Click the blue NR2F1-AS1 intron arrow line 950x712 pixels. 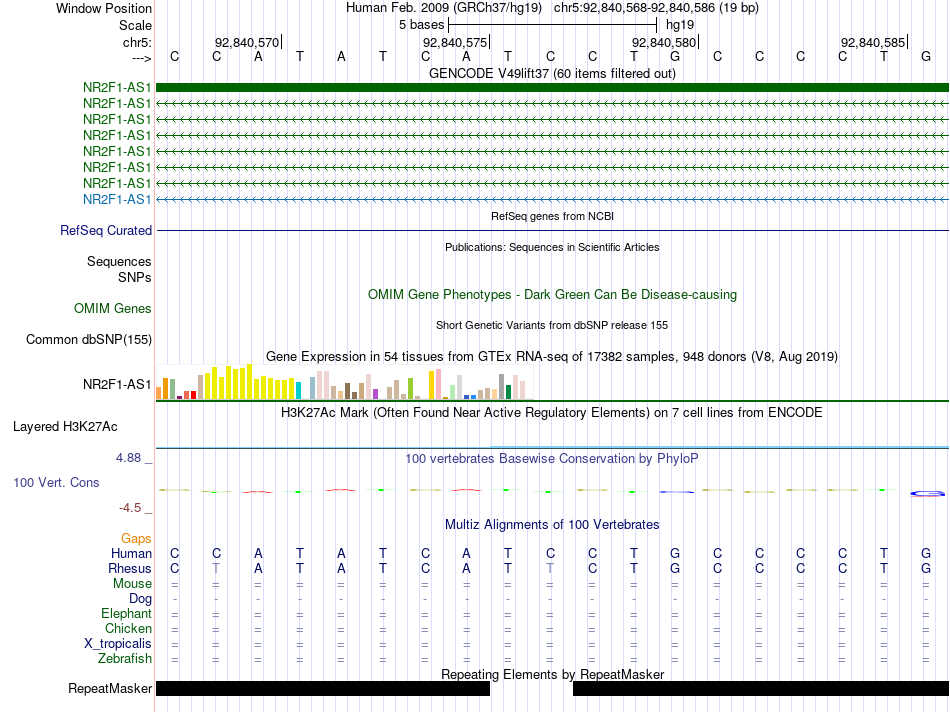click(x=552, y=199)
